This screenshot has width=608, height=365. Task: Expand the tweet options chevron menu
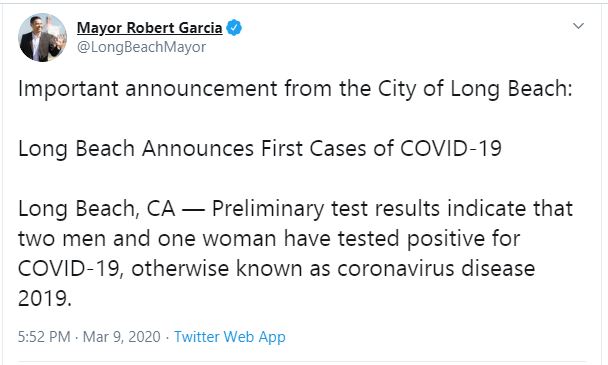579,26
